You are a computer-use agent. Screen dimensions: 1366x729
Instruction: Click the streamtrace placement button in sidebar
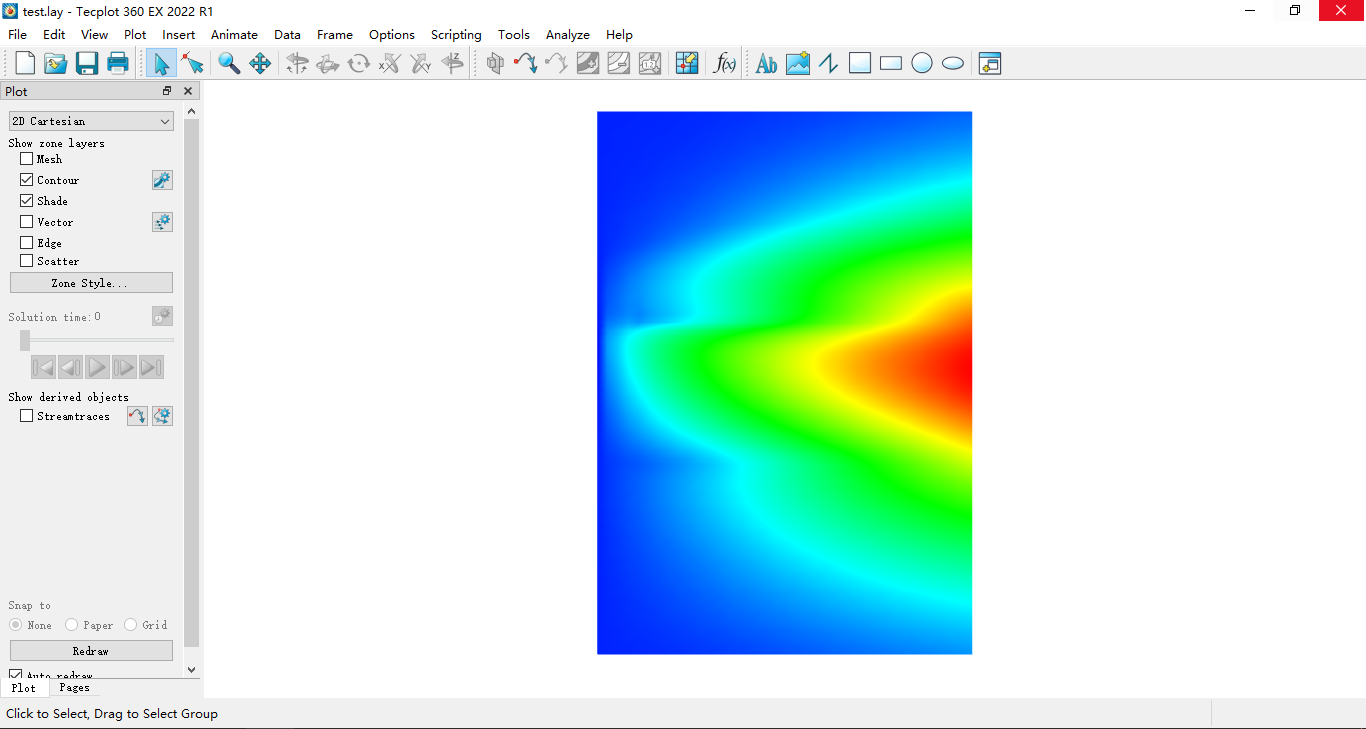pyautogui.click(x=137, y=416)
